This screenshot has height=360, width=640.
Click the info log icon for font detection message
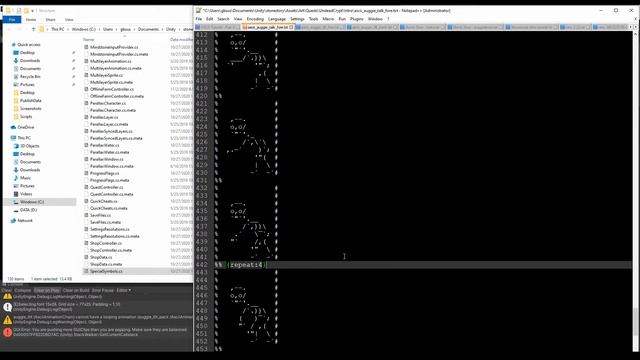[7, 307]
